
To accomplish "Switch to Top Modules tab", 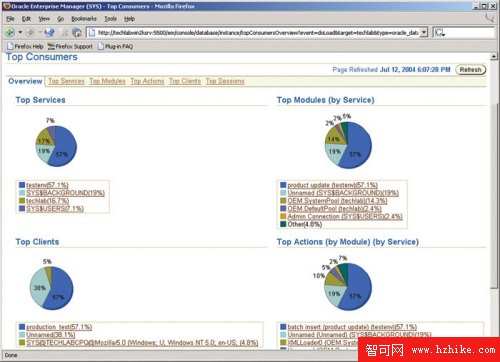I will (107, 81).
